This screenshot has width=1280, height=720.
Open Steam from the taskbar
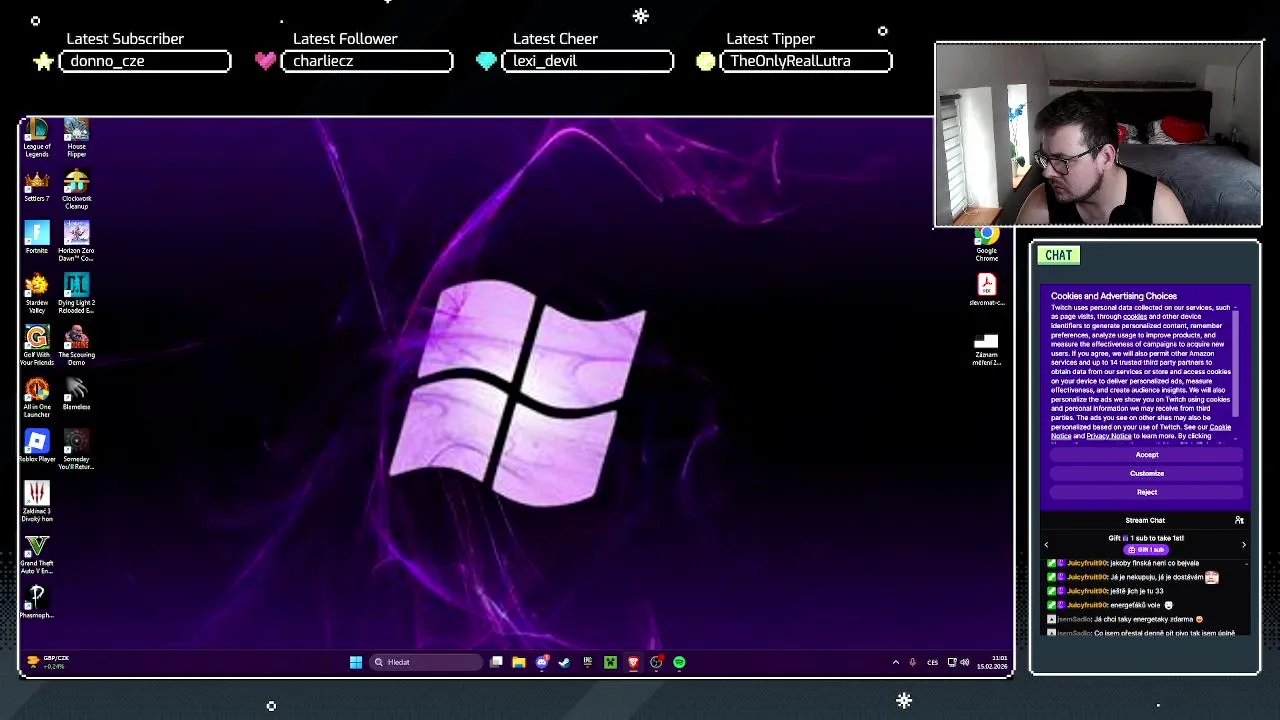(x=565, y=662)
